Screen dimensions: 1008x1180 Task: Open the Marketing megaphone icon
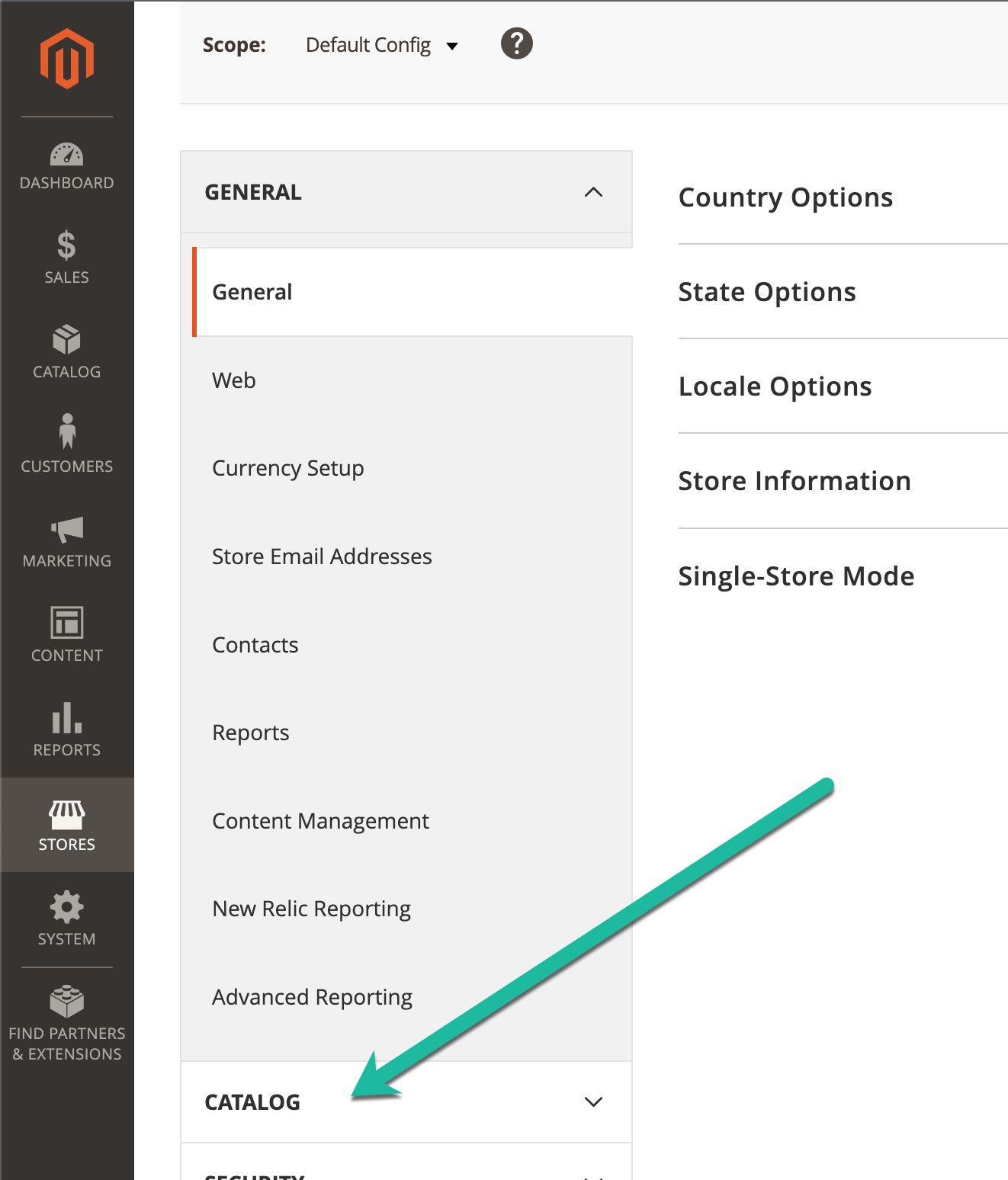(67, 541)
